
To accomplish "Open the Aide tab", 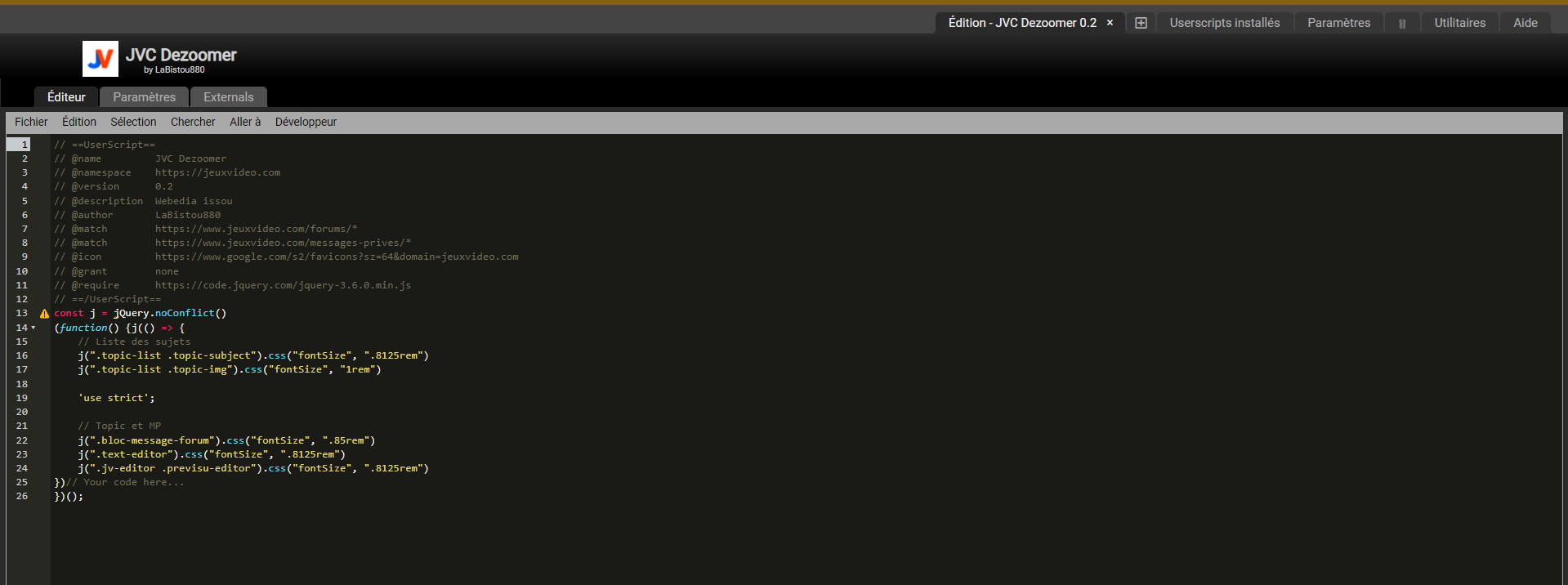I will pyautogui.click(x=1526, y=23).
